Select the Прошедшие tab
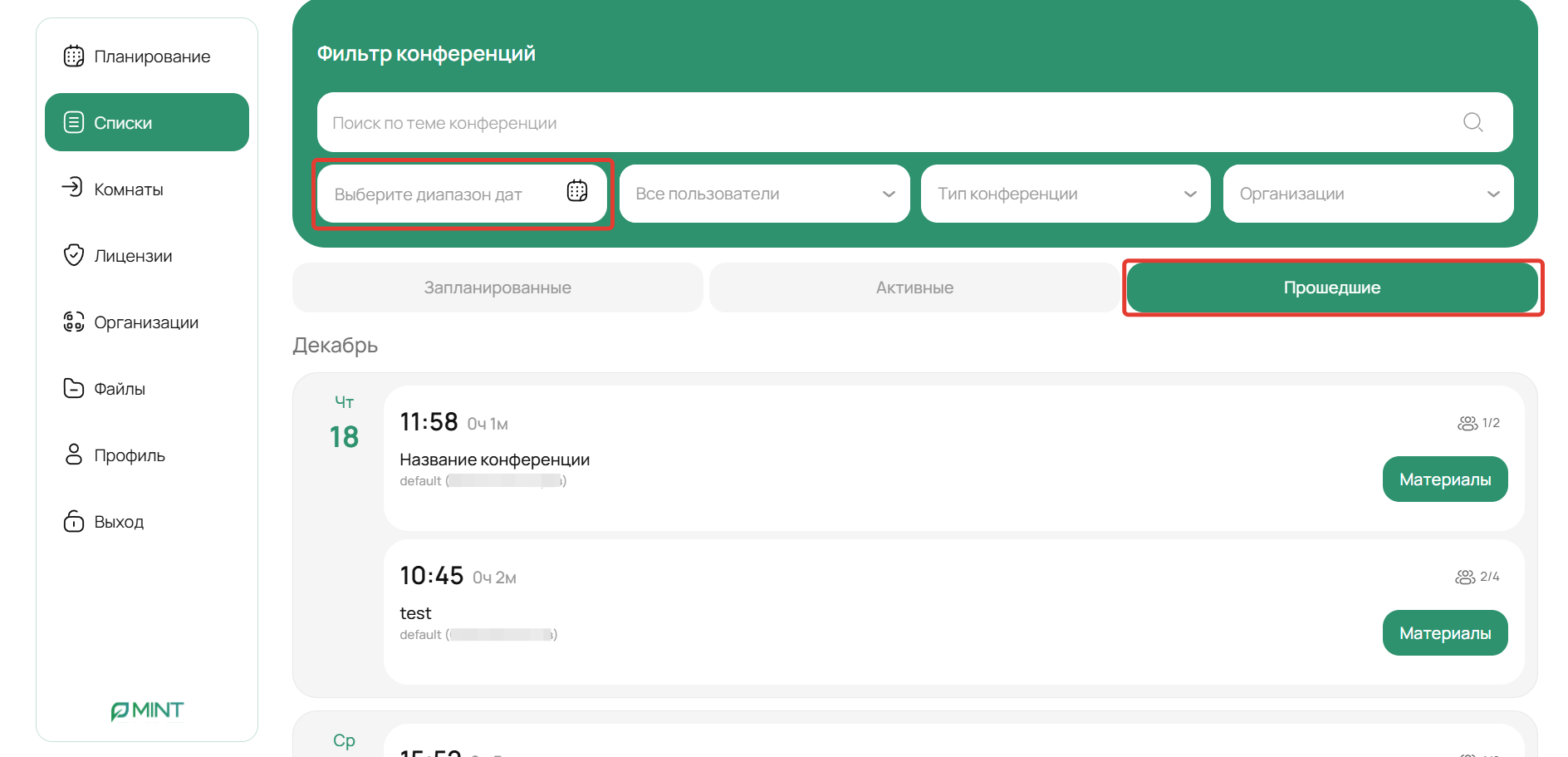 coord(1332,288)
